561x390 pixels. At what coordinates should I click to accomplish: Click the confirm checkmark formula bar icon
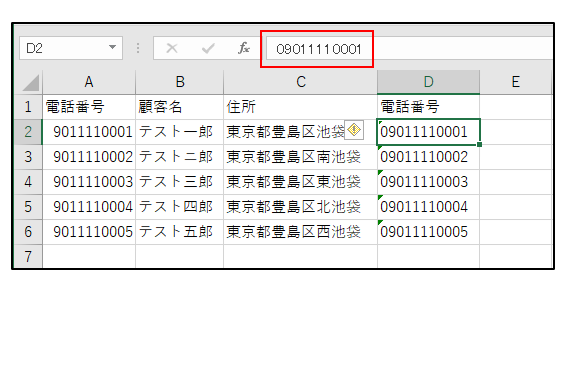[x=208, y=48]
